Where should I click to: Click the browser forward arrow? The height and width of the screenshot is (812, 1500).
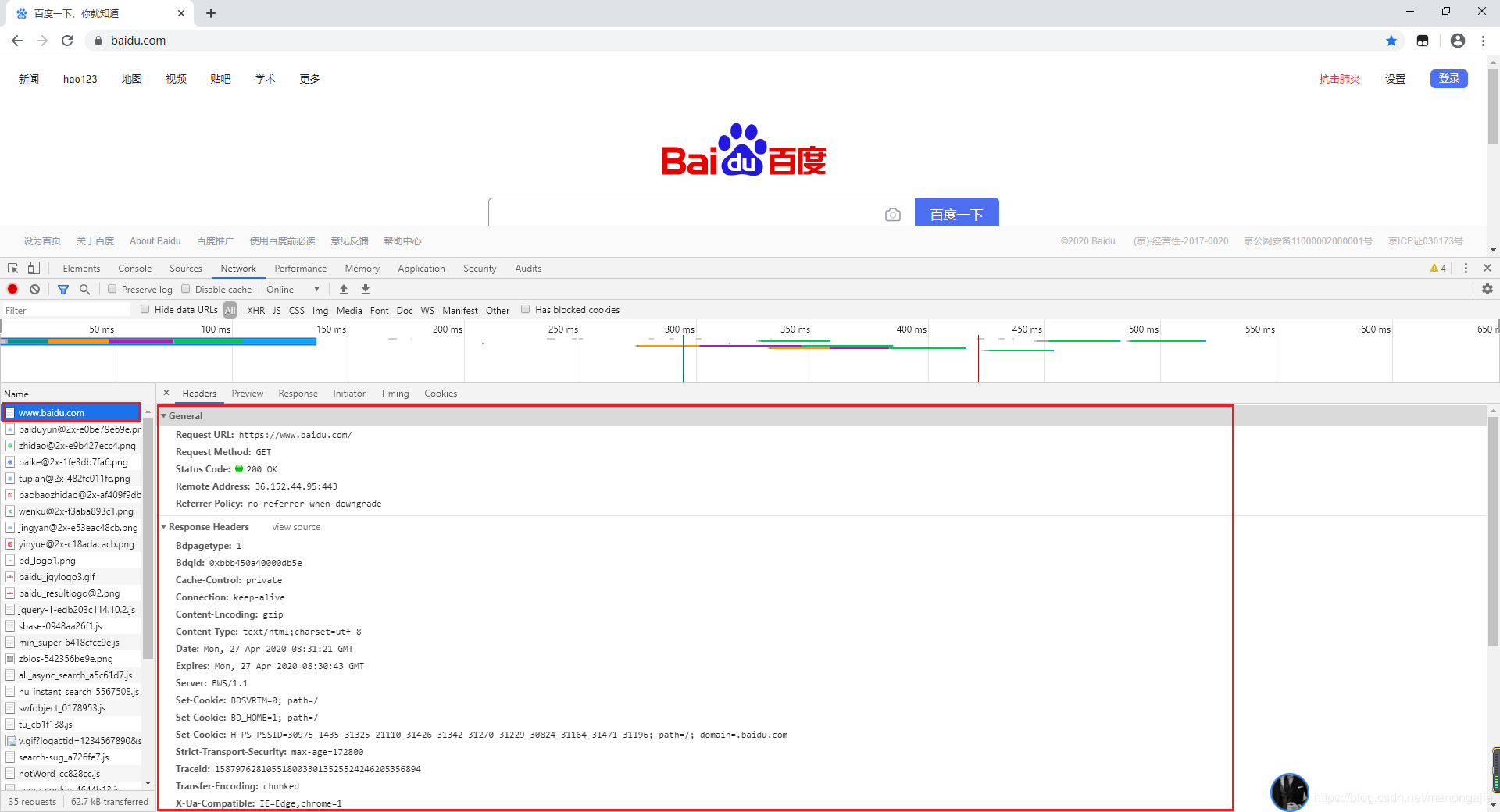click(42, 41)
